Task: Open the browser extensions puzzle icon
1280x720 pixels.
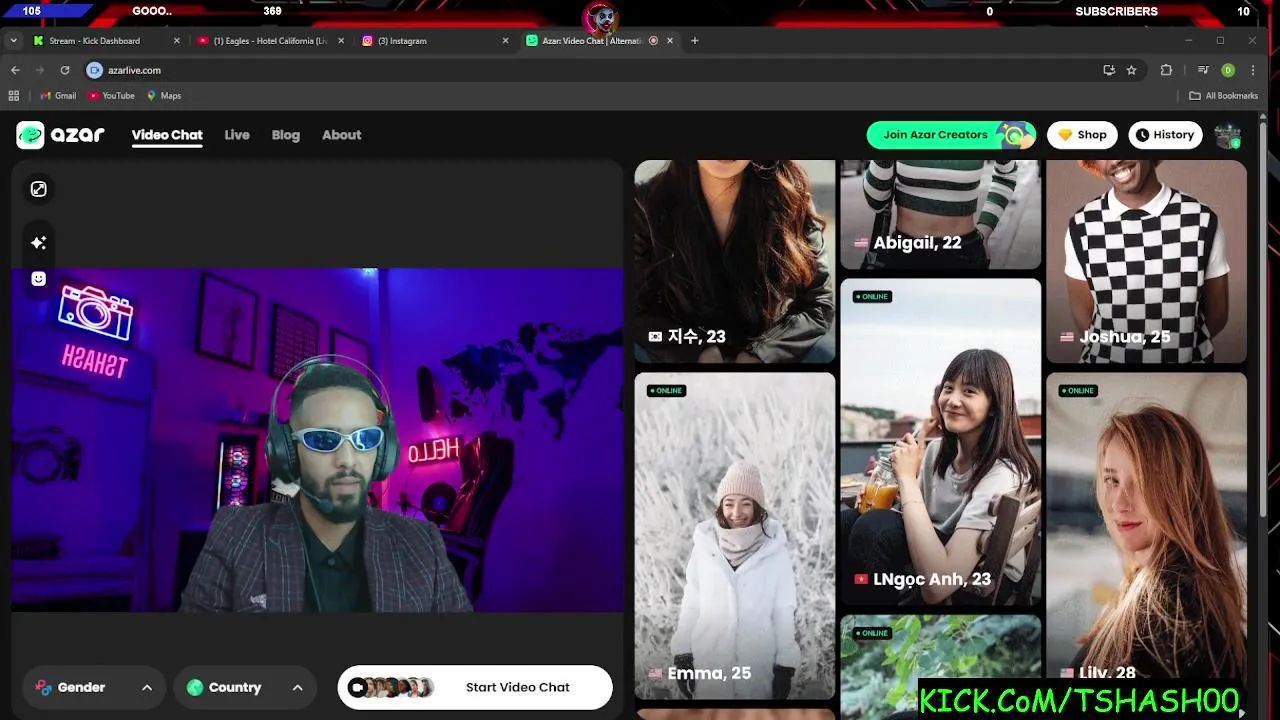Action: [x=1166, y=70]
